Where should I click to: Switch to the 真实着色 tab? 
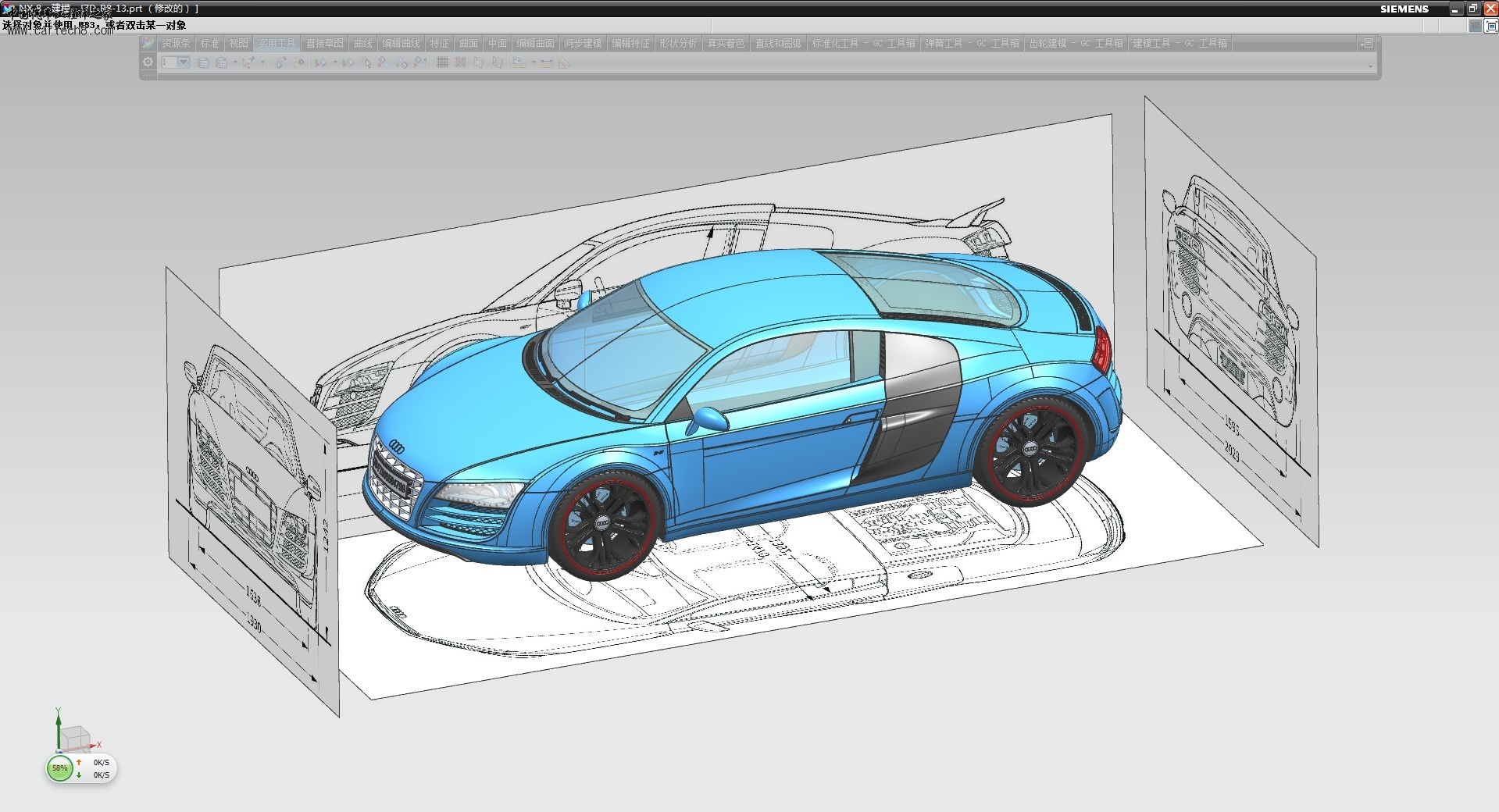pyautogui.click(x=726, y=44)
